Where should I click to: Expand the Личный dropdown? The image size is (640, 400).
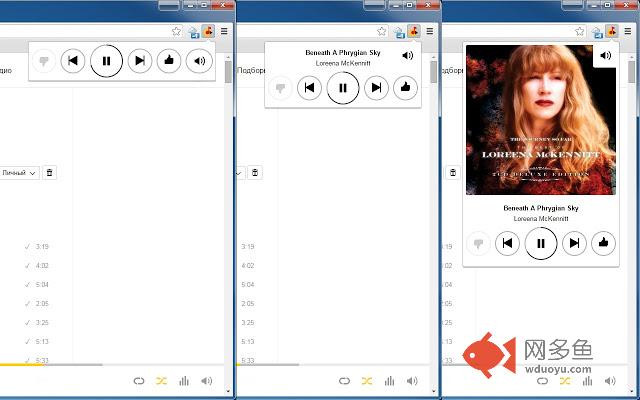click(x=18, y=173)
